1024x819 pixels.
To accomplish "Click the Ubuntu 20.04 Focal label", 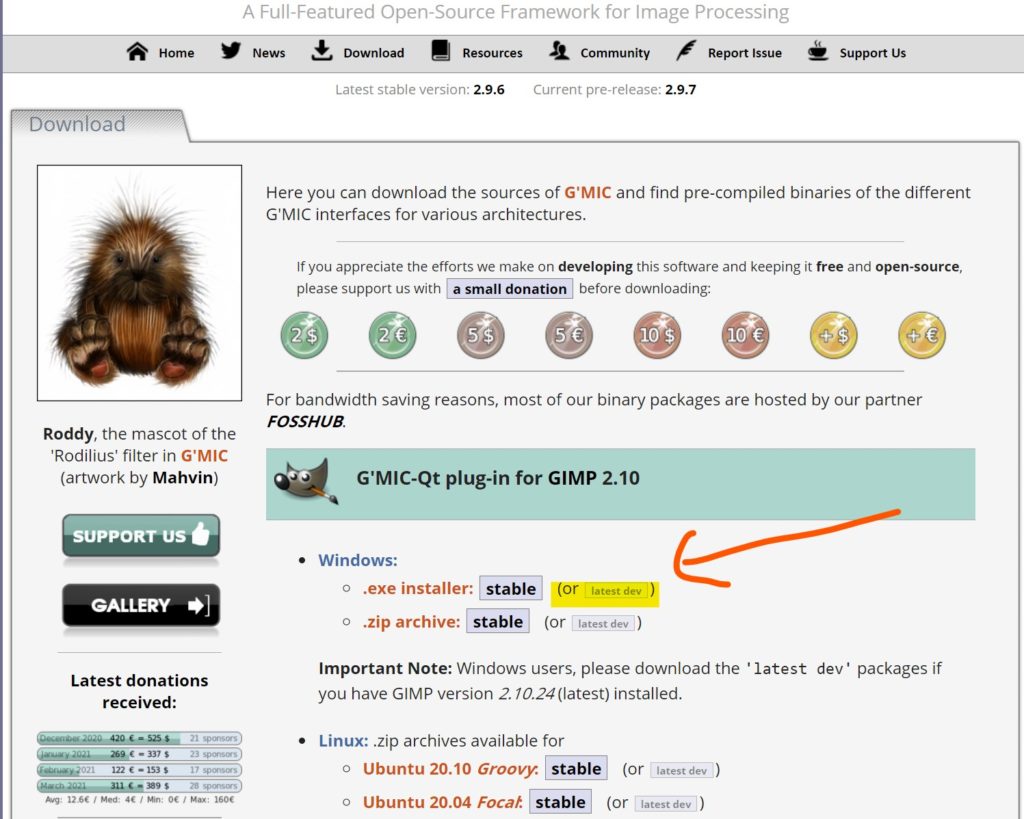I will point(443,802).
